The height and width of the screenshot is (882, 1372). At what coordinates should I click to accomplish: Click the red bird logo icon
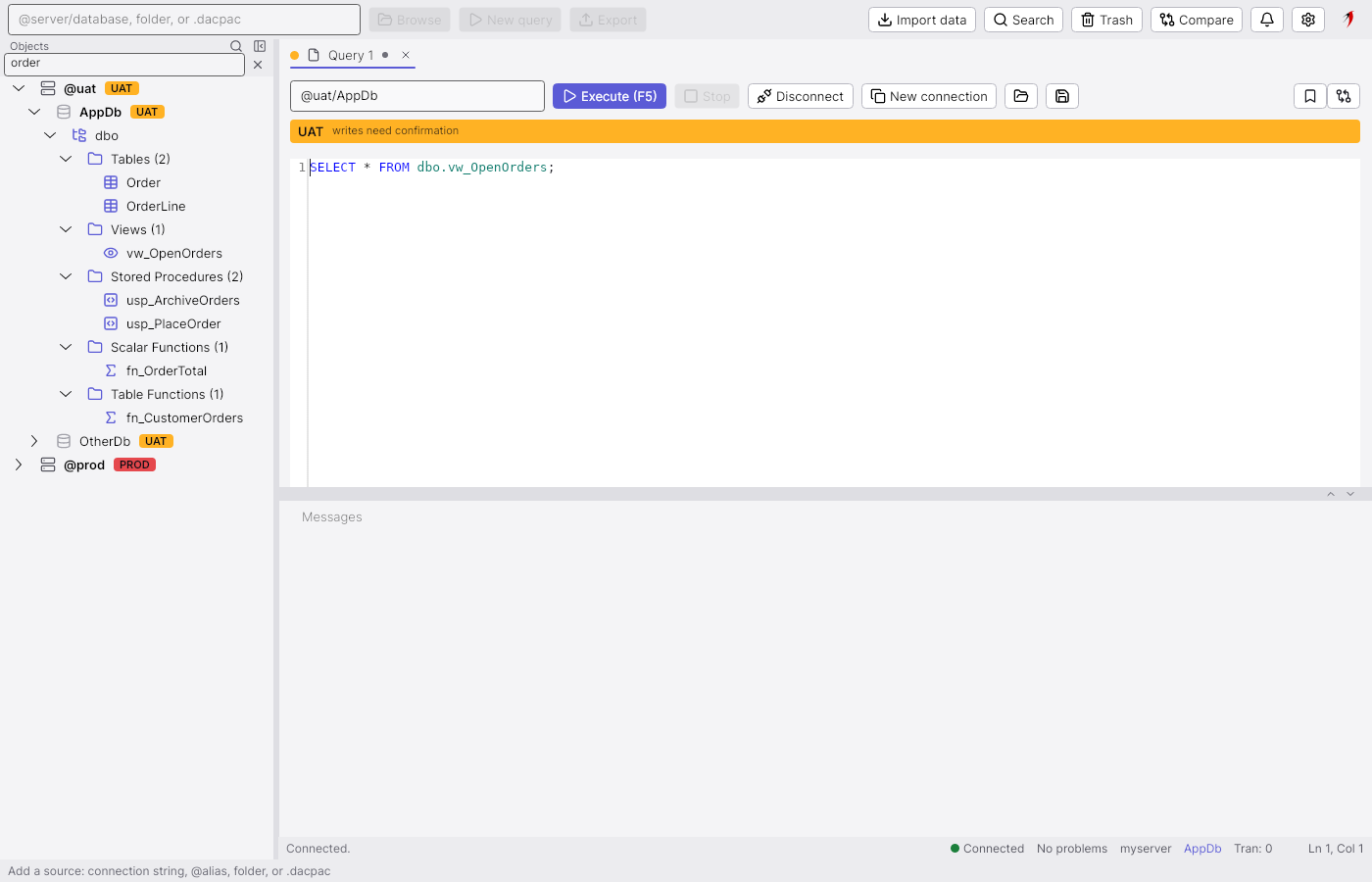(x=1349, y=19)
